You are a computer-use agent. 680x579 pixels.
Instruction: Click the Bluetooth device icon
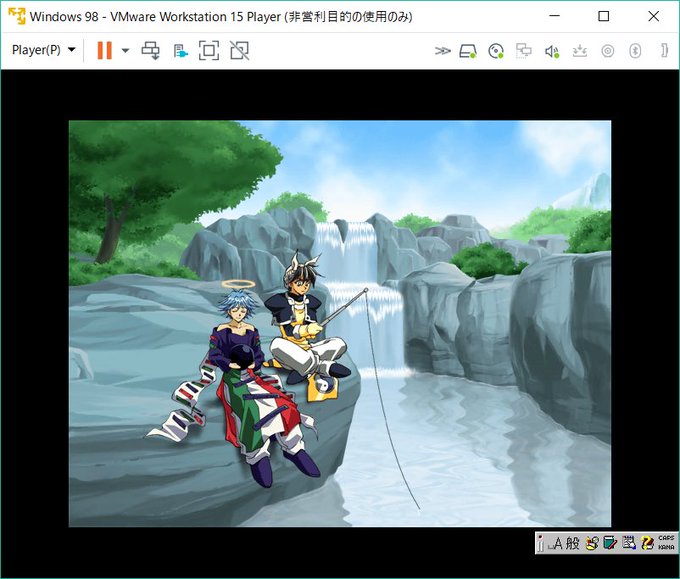point(635,51)
